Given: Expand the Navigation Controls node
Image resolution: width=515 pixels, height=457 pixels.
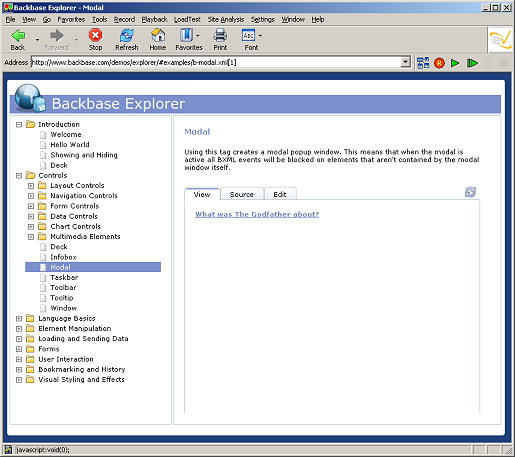Looking at the screenshot, I should point(31,196).
